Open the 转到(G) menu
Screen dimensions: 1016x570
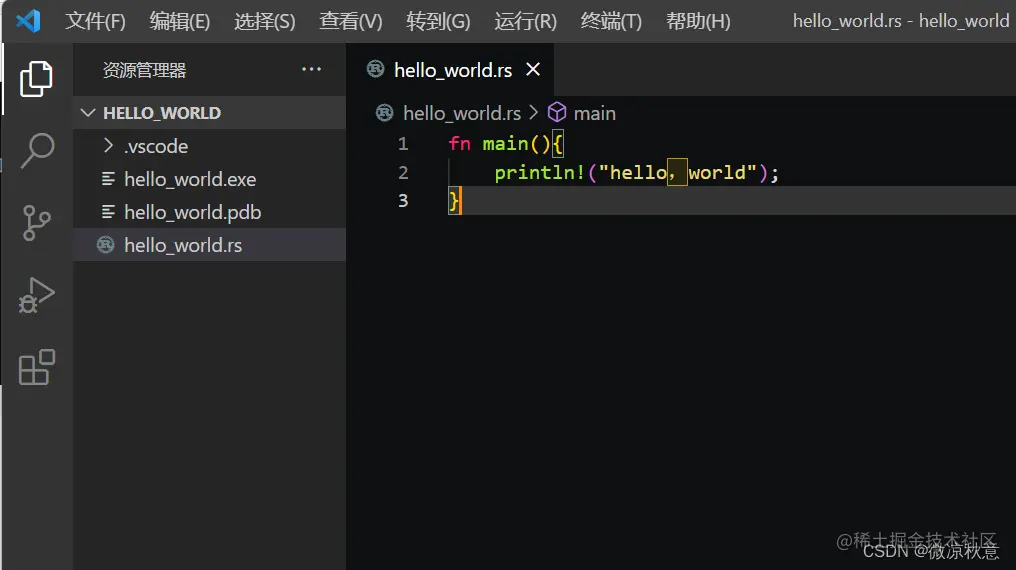[438, 21]
